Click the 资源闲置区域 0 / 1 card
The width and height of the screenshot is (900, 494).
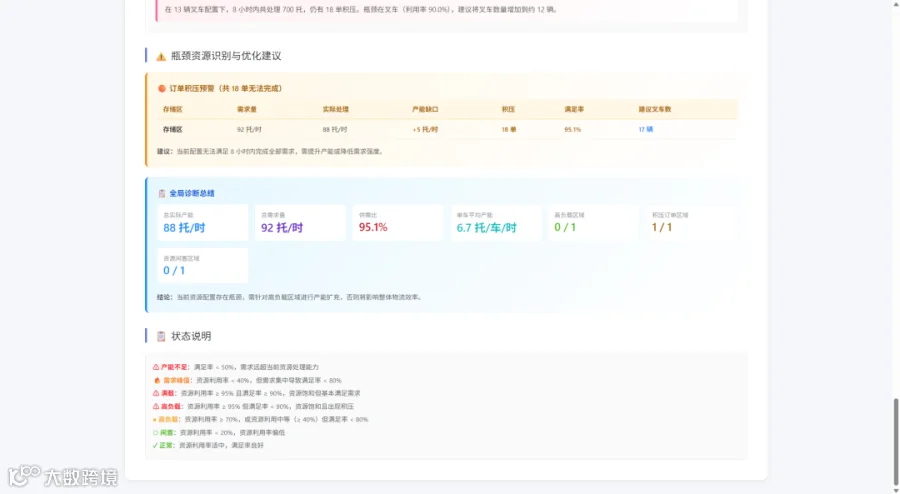203,265
